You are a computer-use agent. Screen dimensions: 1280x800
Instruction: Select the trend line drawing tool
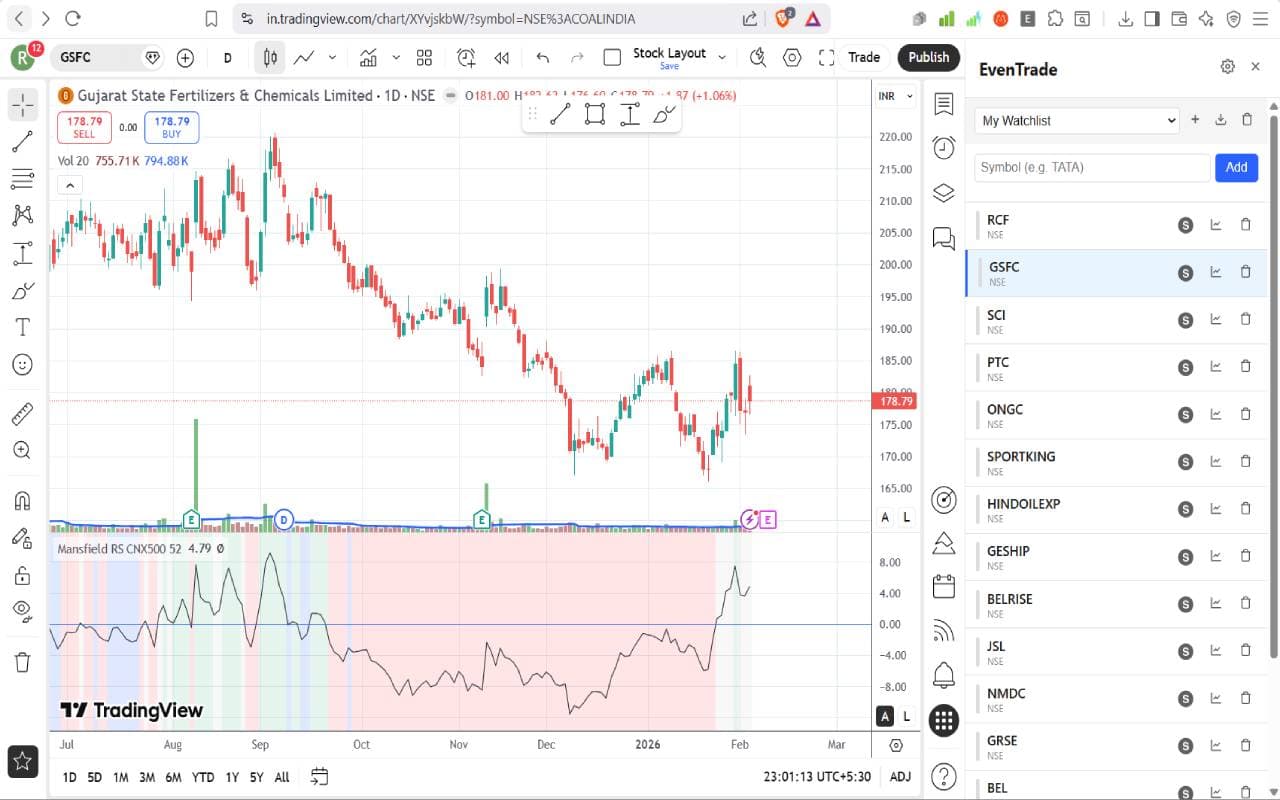(x=22, y=141)
